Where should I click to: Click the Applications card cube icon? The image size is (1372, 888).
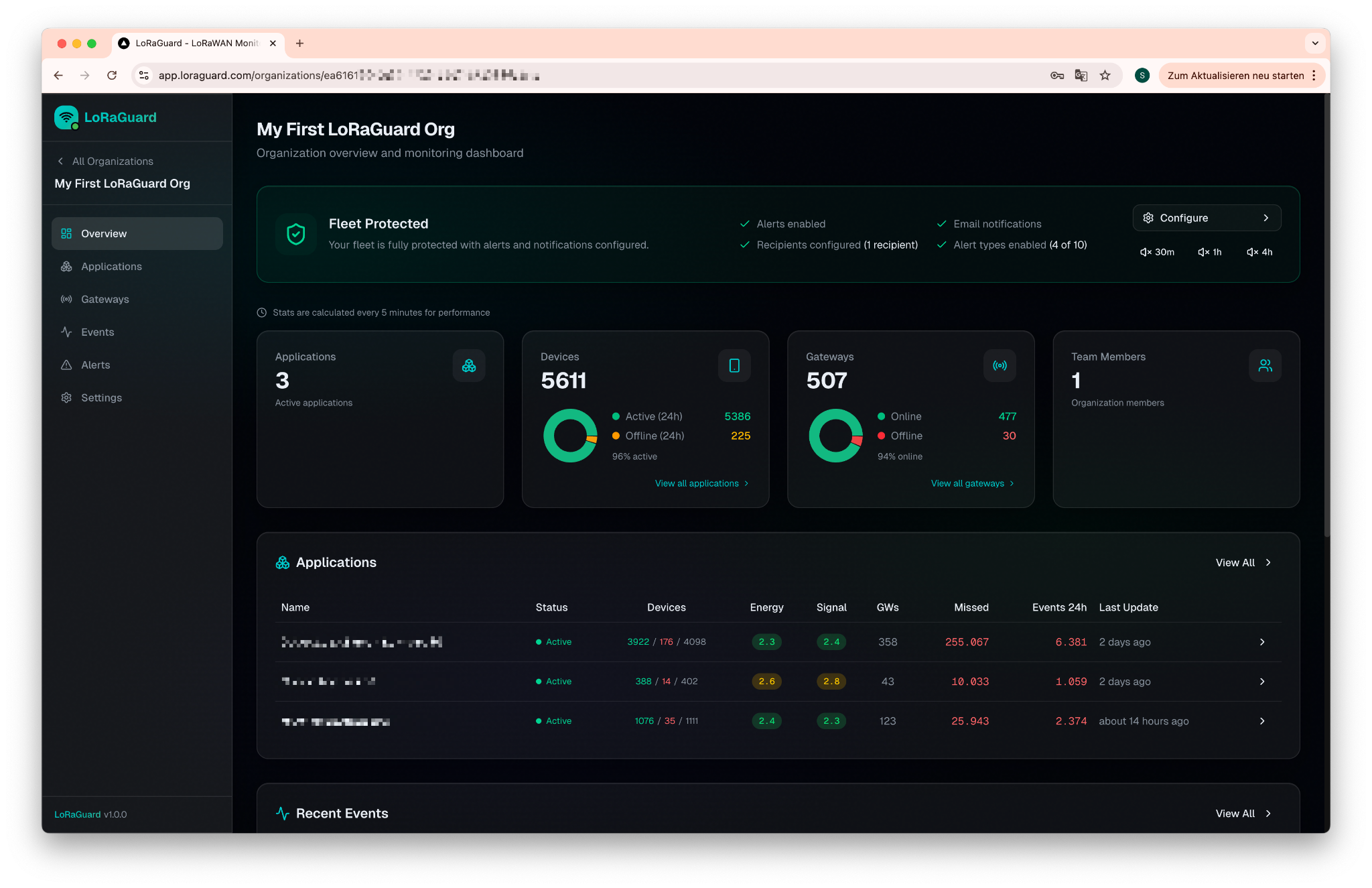pos(469,365)
